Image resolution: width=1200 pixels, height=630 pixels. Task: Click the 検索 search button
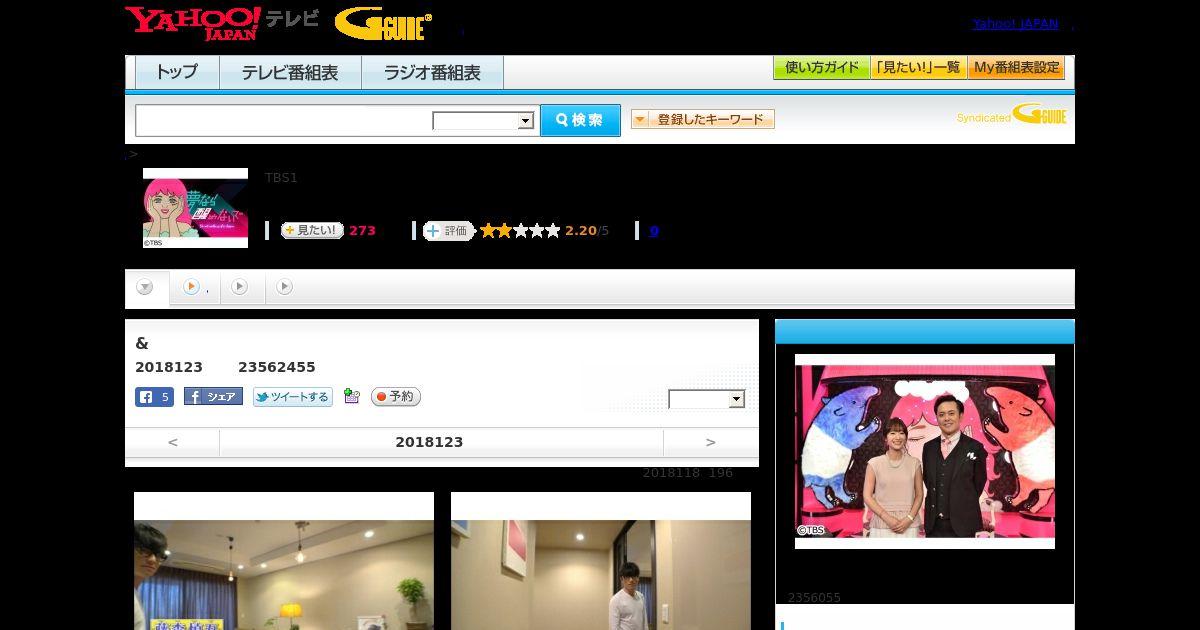[580, 120]
